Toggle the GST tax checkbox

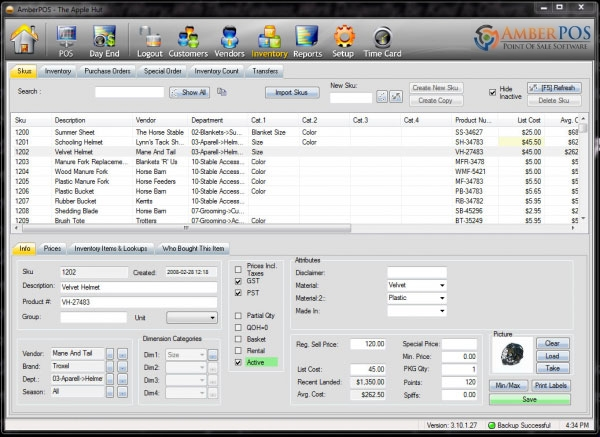[237, 282]
